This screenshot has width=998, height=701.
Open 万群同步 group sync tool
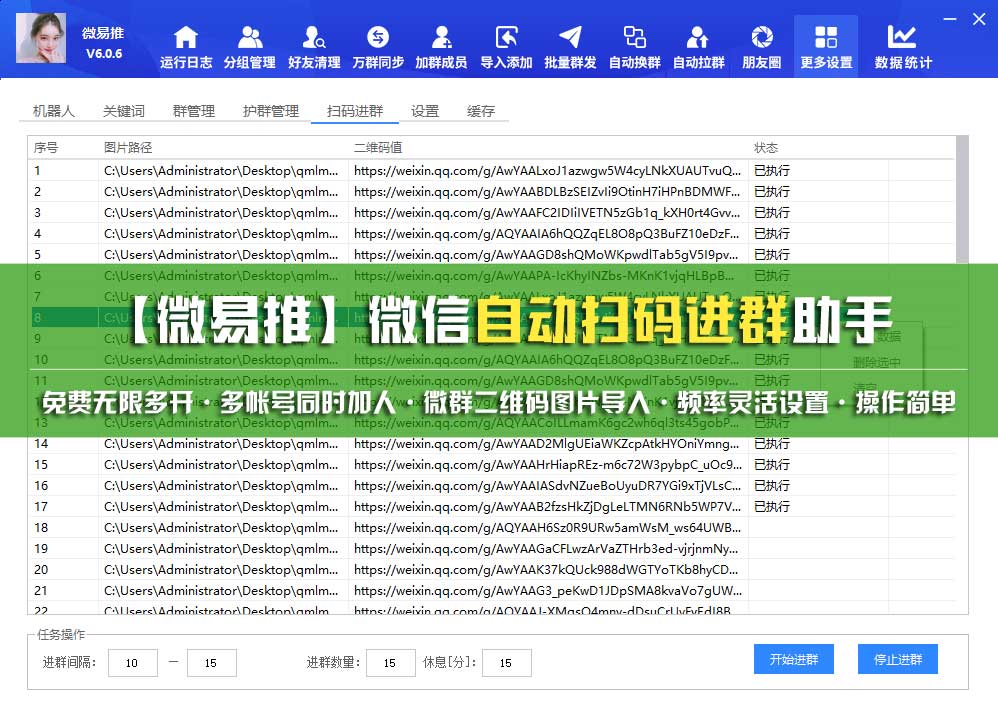point(378,47)
